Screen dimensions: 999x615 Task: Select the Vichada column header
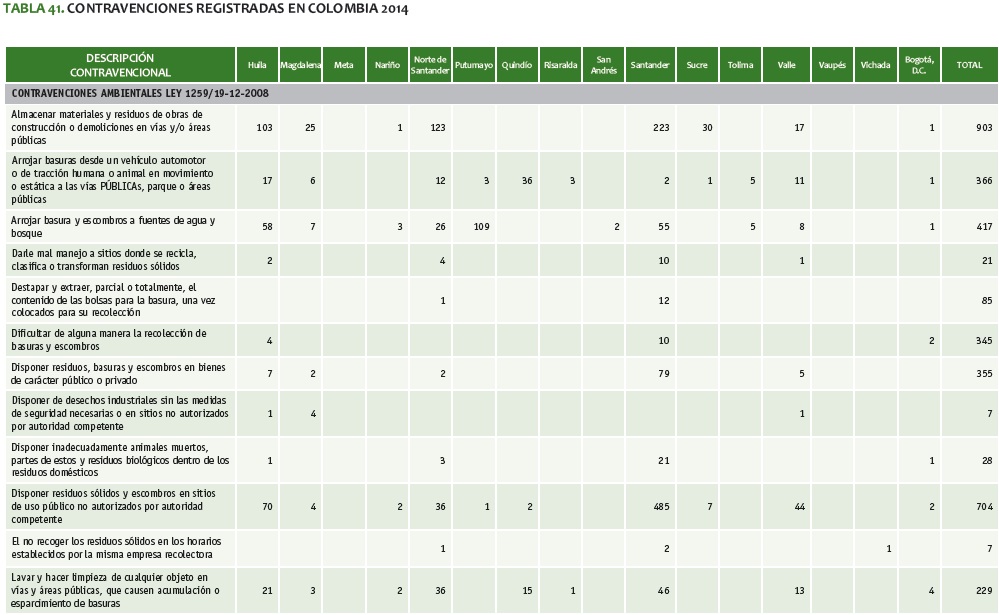pyautogui.click(x=875, y=65)
